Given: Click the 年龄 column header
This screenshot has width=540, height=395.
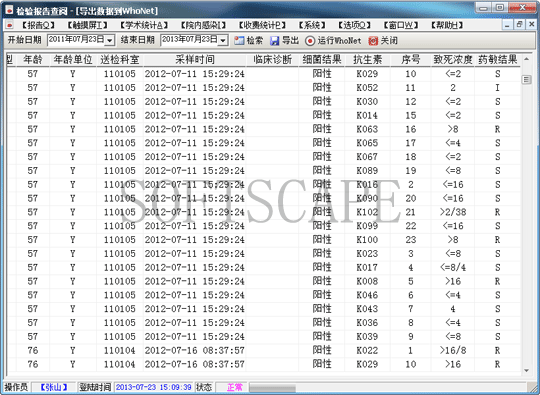Looking at the screenshot, I should [33, 60].
